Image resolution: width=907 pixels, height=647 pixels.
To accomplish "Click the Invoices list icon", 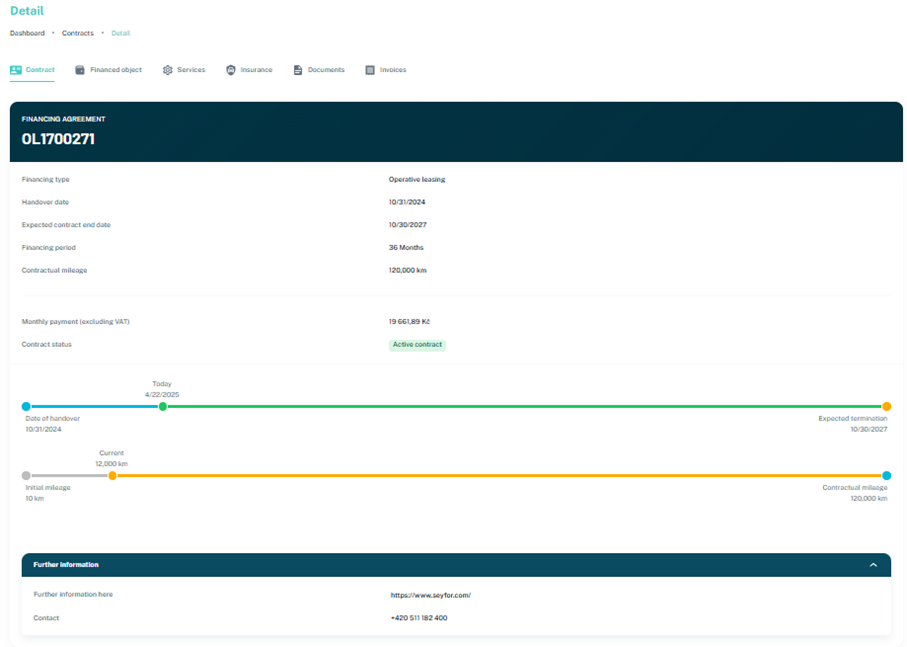I will tap(370, 70).
